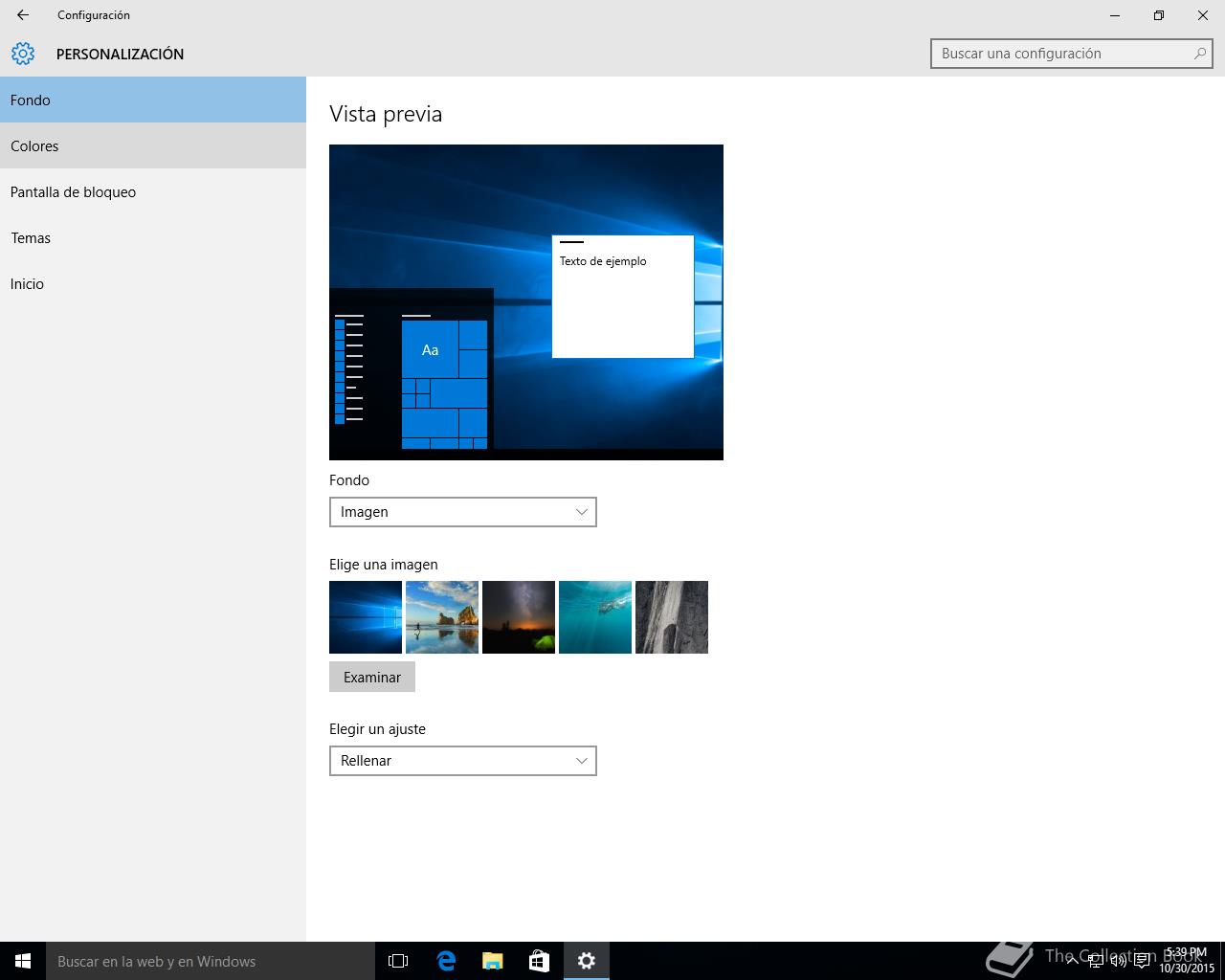Click the volume icon in system tray

[x=1118, y=961]
